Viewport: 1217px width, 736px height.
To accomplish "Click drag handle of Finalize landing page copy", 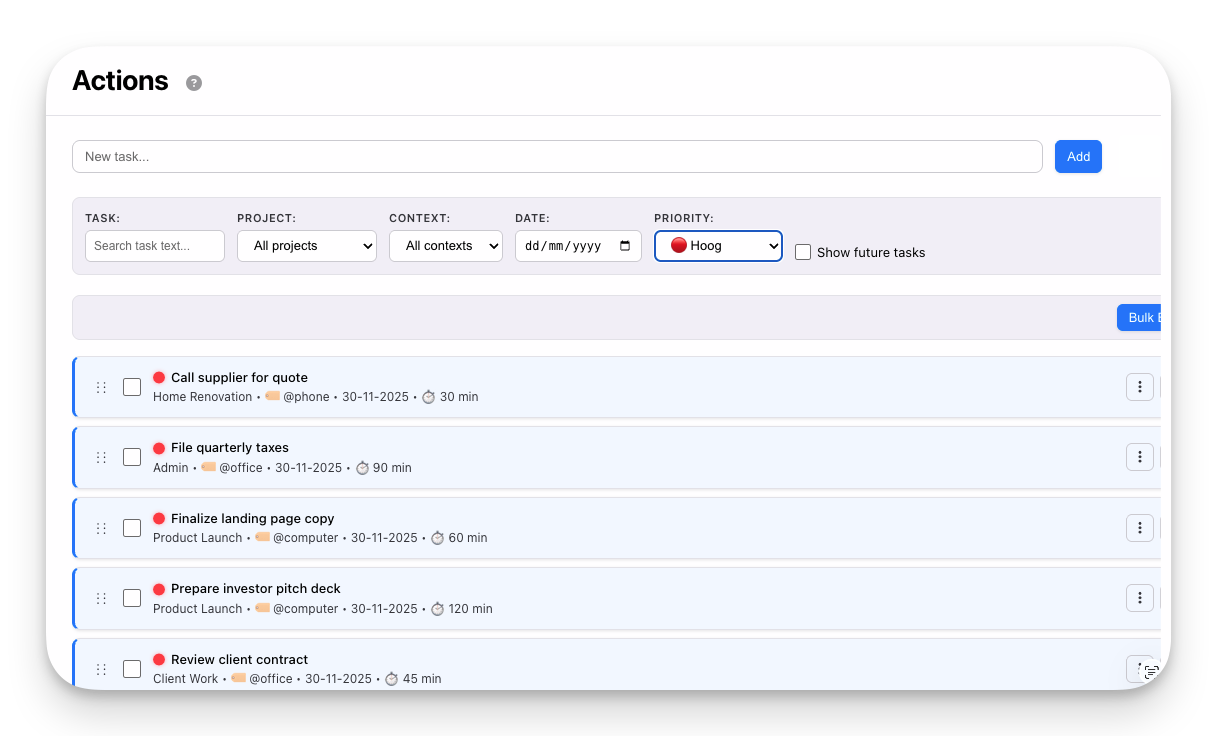I will click(x=101, y=528).
